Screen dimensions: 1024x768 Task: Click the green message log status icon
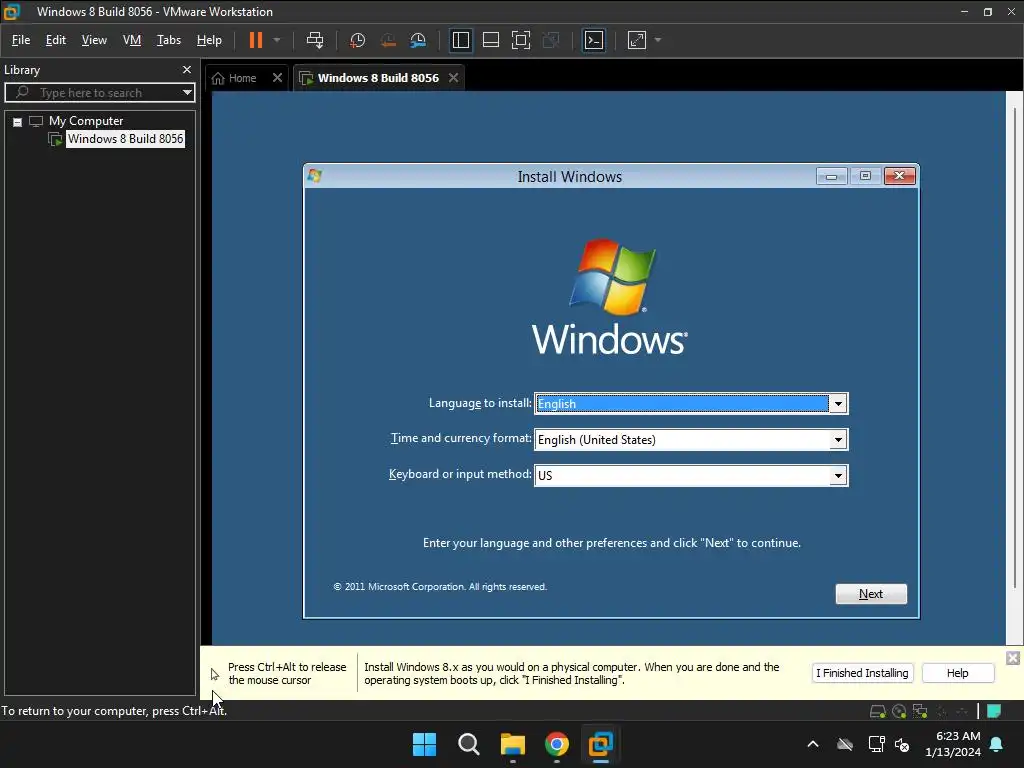(x=994, y=711)
